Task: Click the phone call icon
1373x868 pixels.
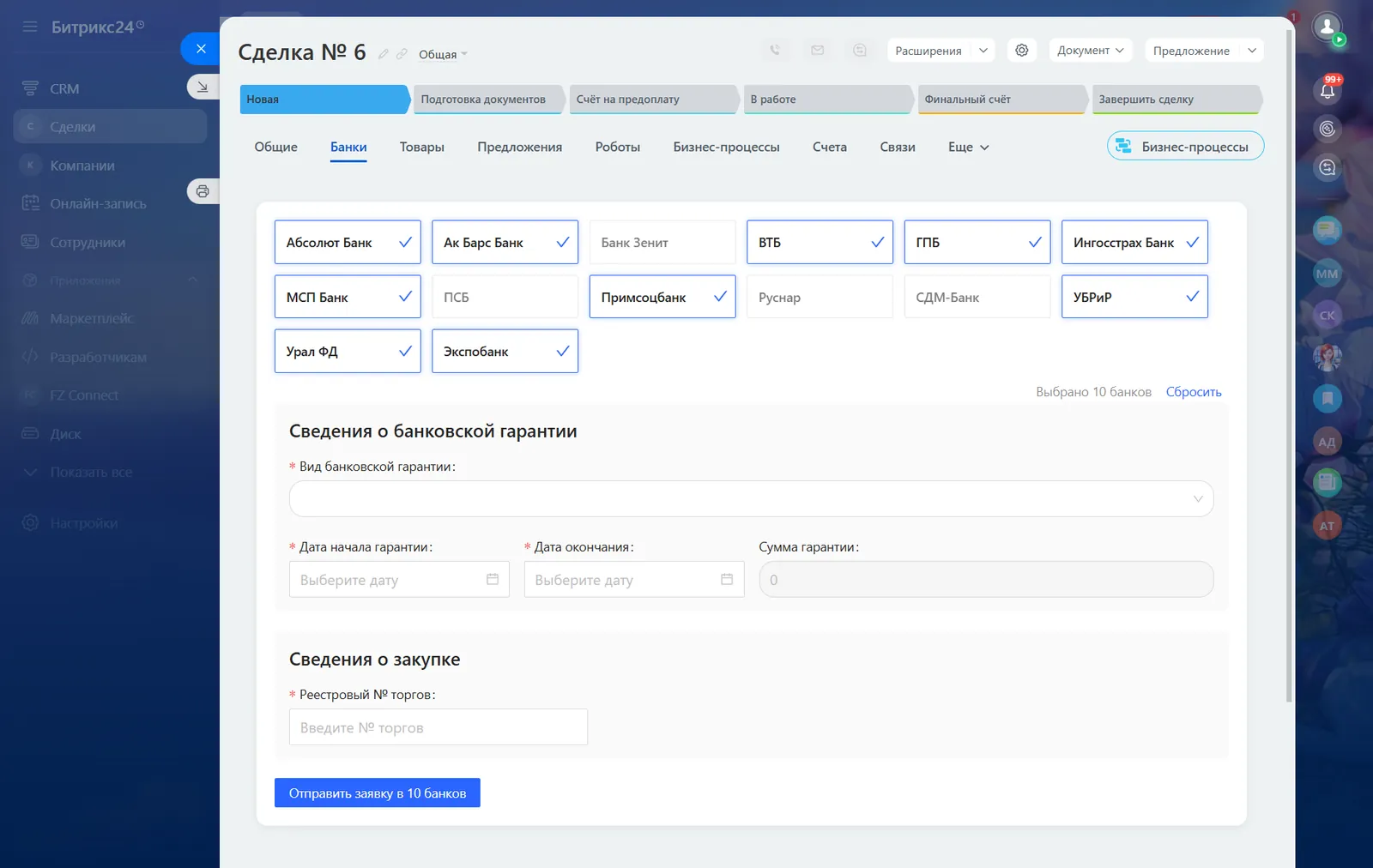Action: pyautogui.click(x=775, y=51)
